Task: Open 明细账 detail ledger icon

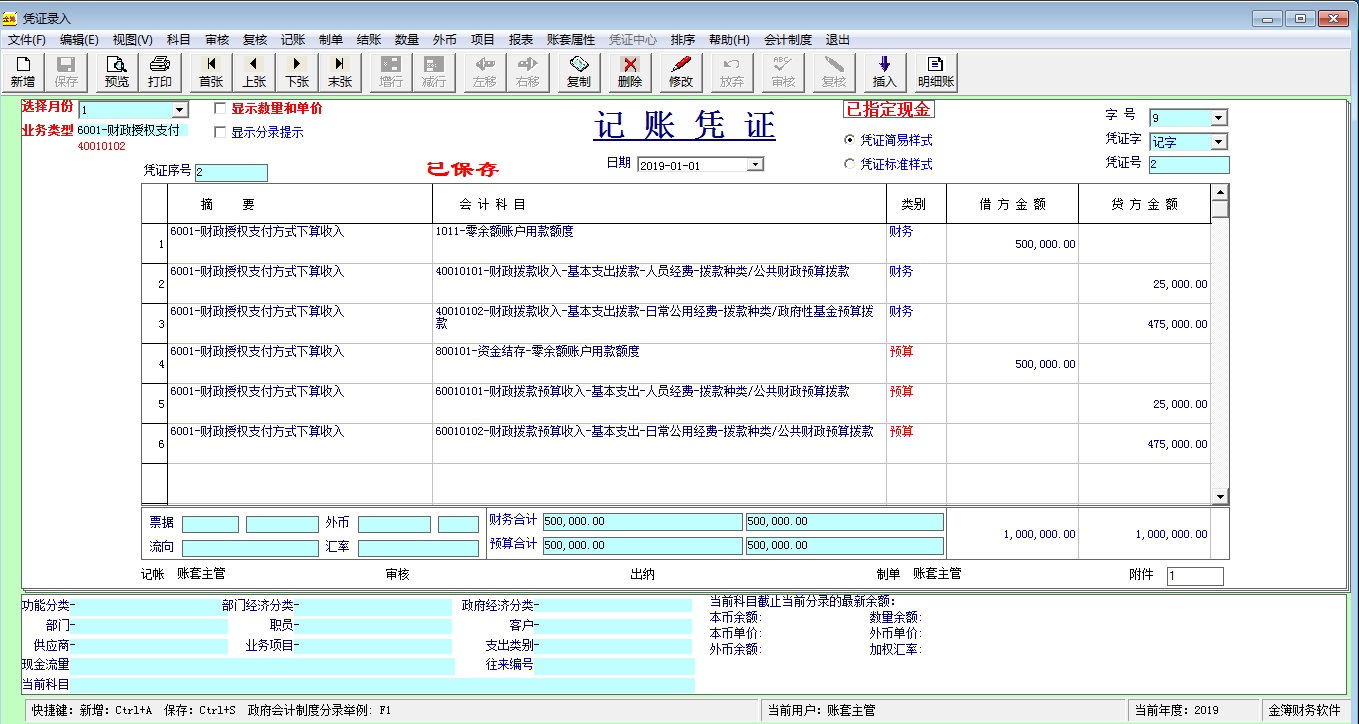Action: (x=936, y=72)
